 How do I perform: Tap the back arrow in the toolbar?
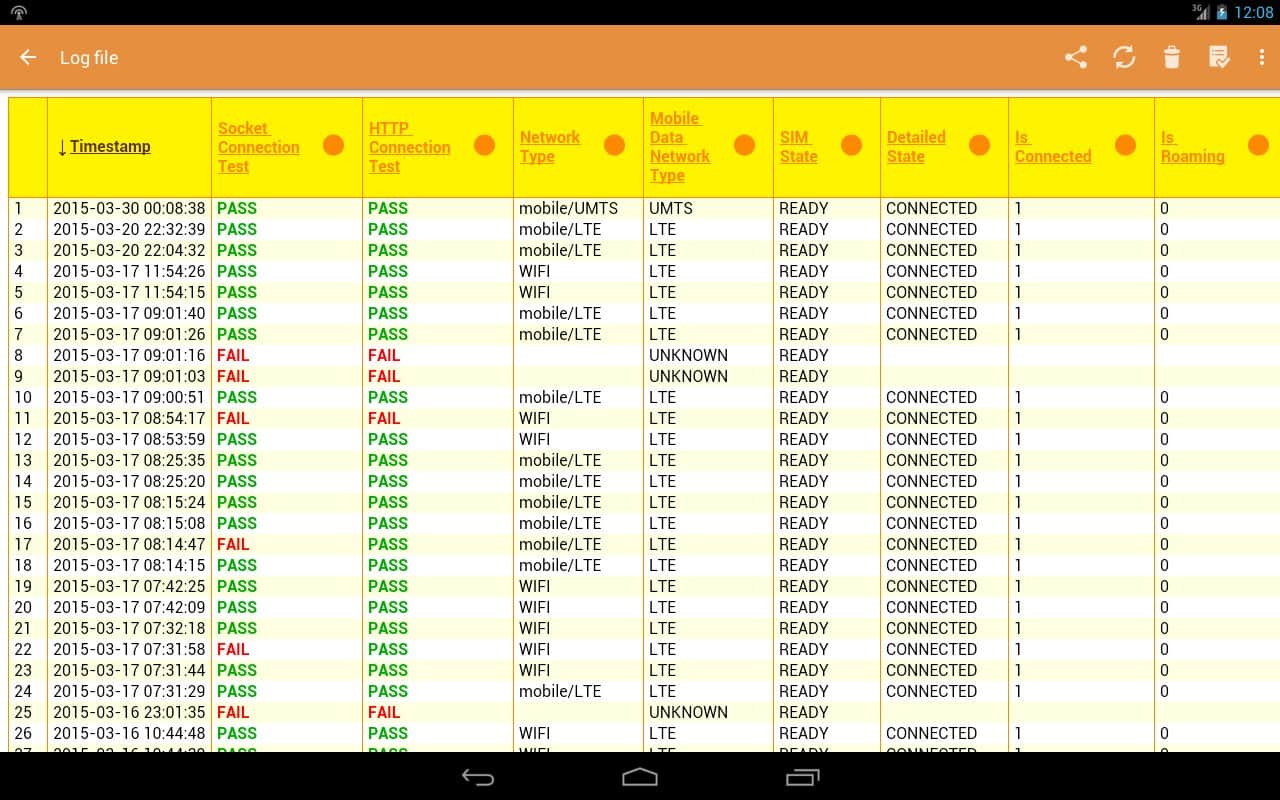tap(28, 58)
